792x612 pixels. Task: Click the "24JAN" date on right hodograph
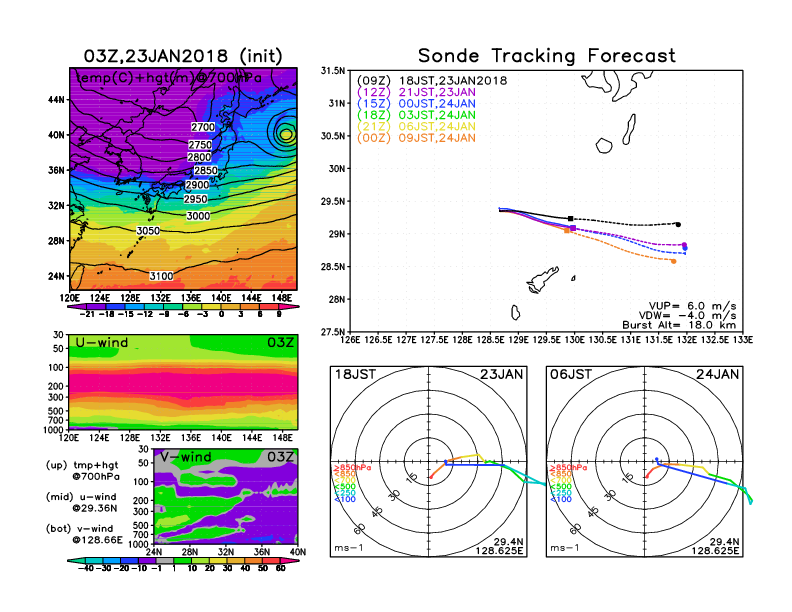coord(718,375)
